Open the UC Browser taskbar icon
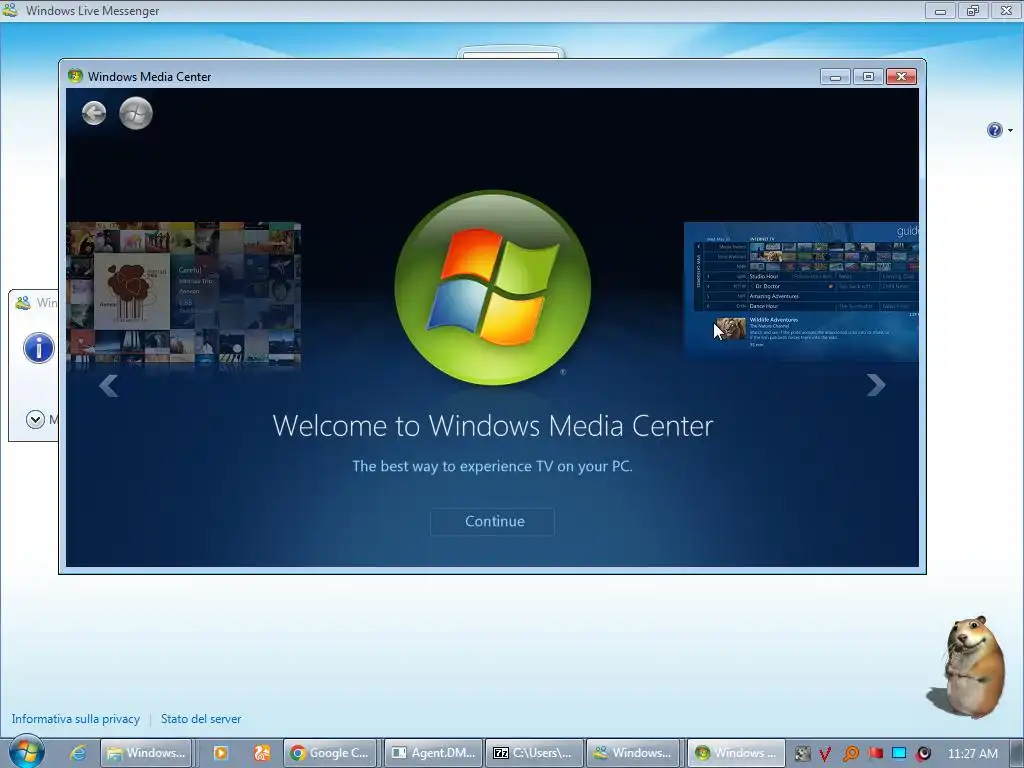 (262, 753)
